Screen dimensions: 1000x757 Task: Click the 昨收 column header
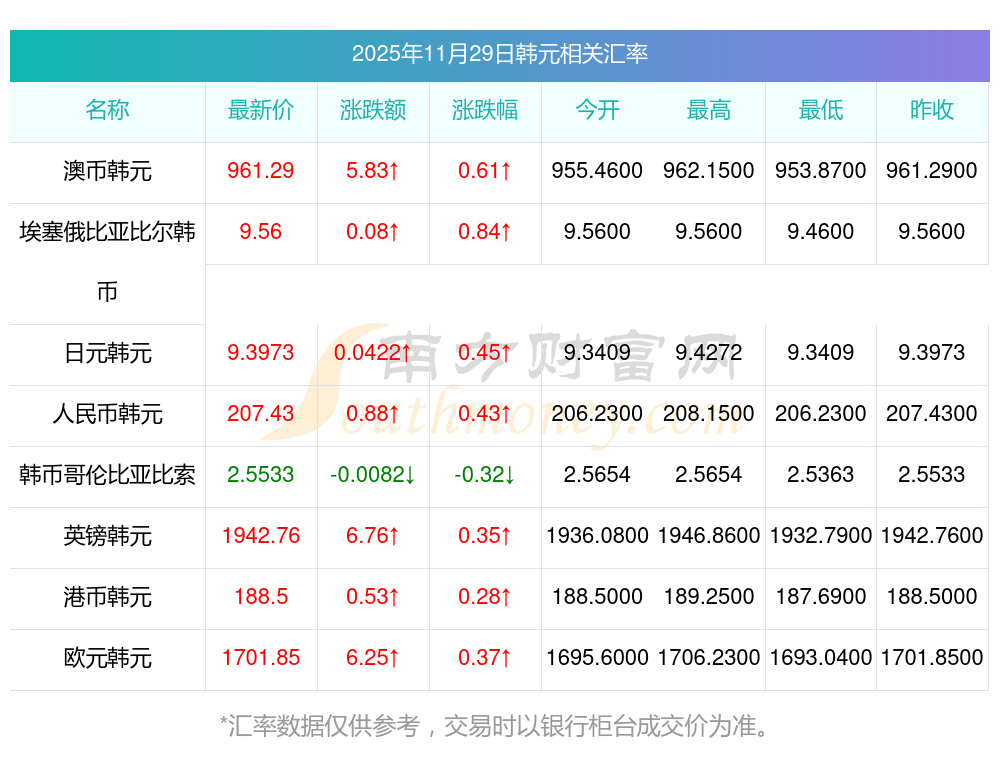[x=932, y=110]
